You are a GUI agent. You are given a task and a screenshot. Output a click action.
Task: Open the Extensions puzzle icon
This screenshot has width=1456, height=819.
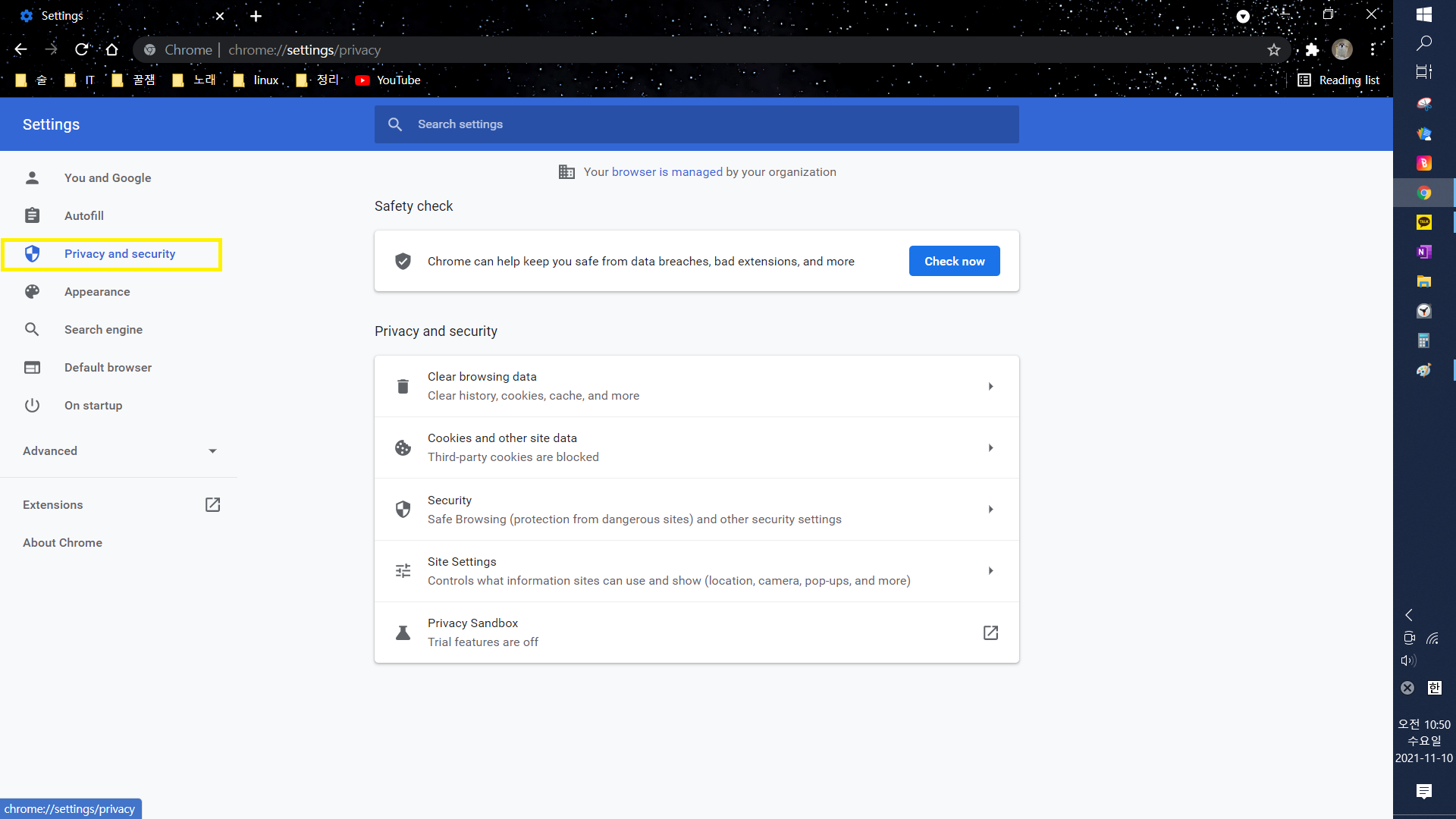coord(1312,49)
